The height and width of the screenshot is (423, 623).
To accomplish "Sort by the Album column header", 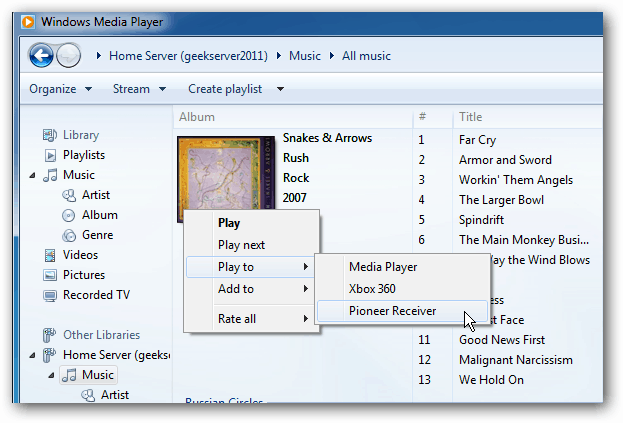I will pos(292,117).
